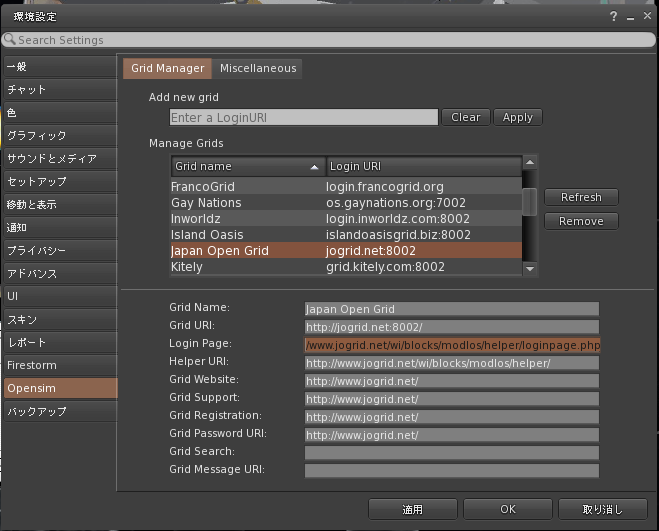
Task: Click the 適用 apply button
Action: 413,510
